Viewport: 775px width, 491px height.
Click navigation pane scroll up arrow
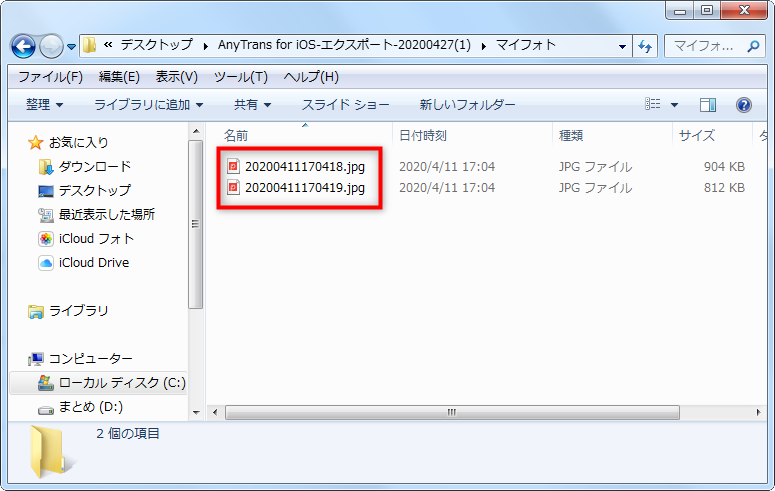196,131
